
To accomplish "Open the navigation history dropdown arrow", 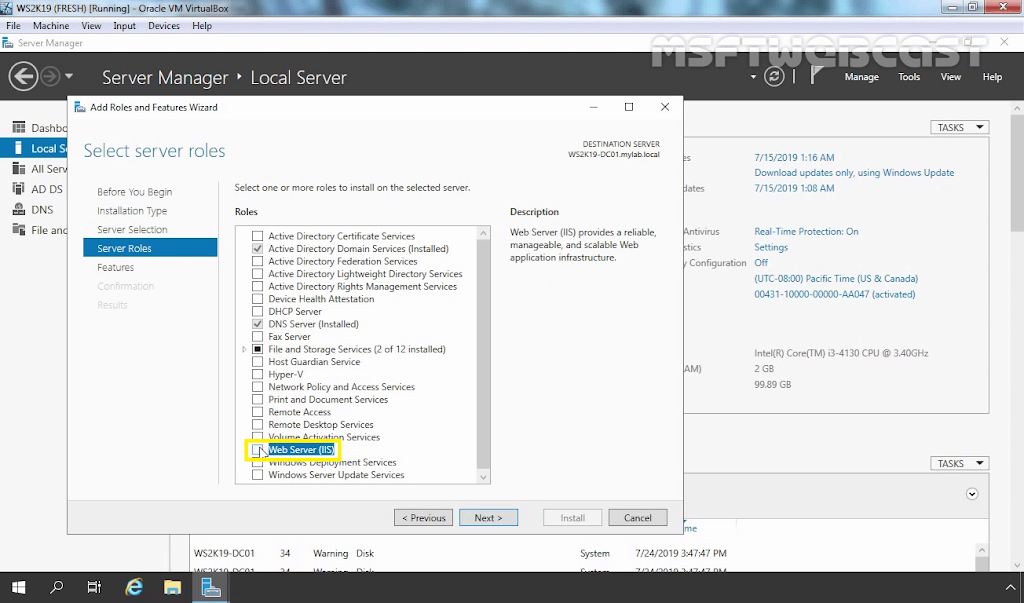I will click(69, 76).
